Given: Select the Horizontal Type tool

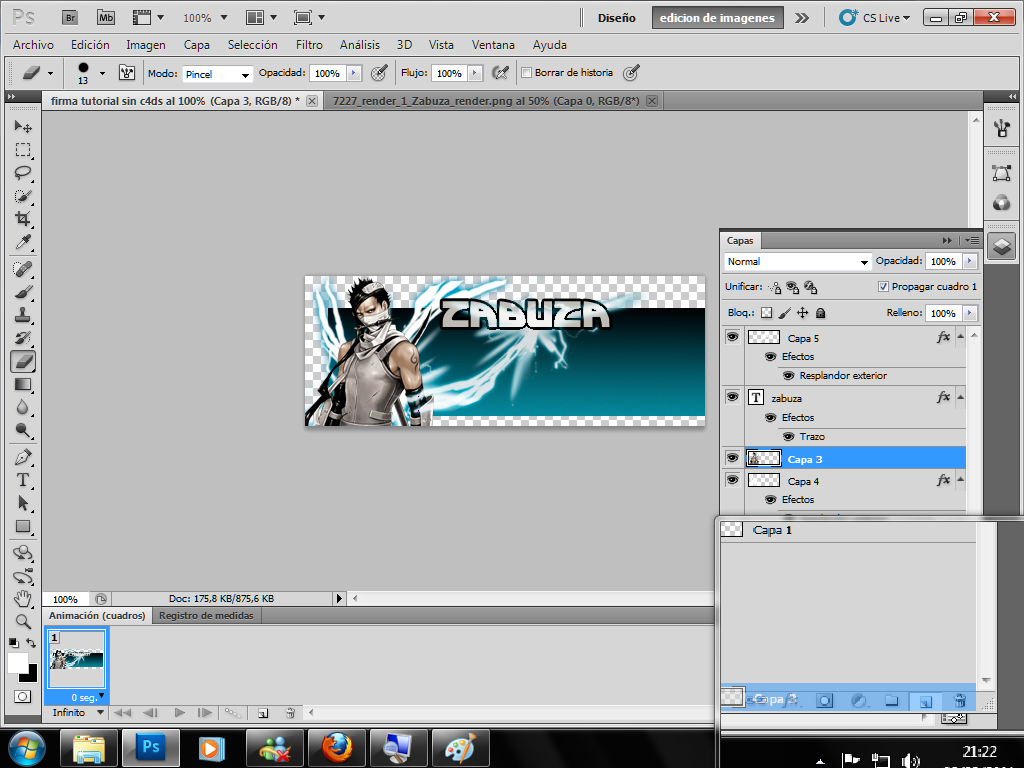Looking at the screenshot, I should pyautogui.click(x=23, y=480).
